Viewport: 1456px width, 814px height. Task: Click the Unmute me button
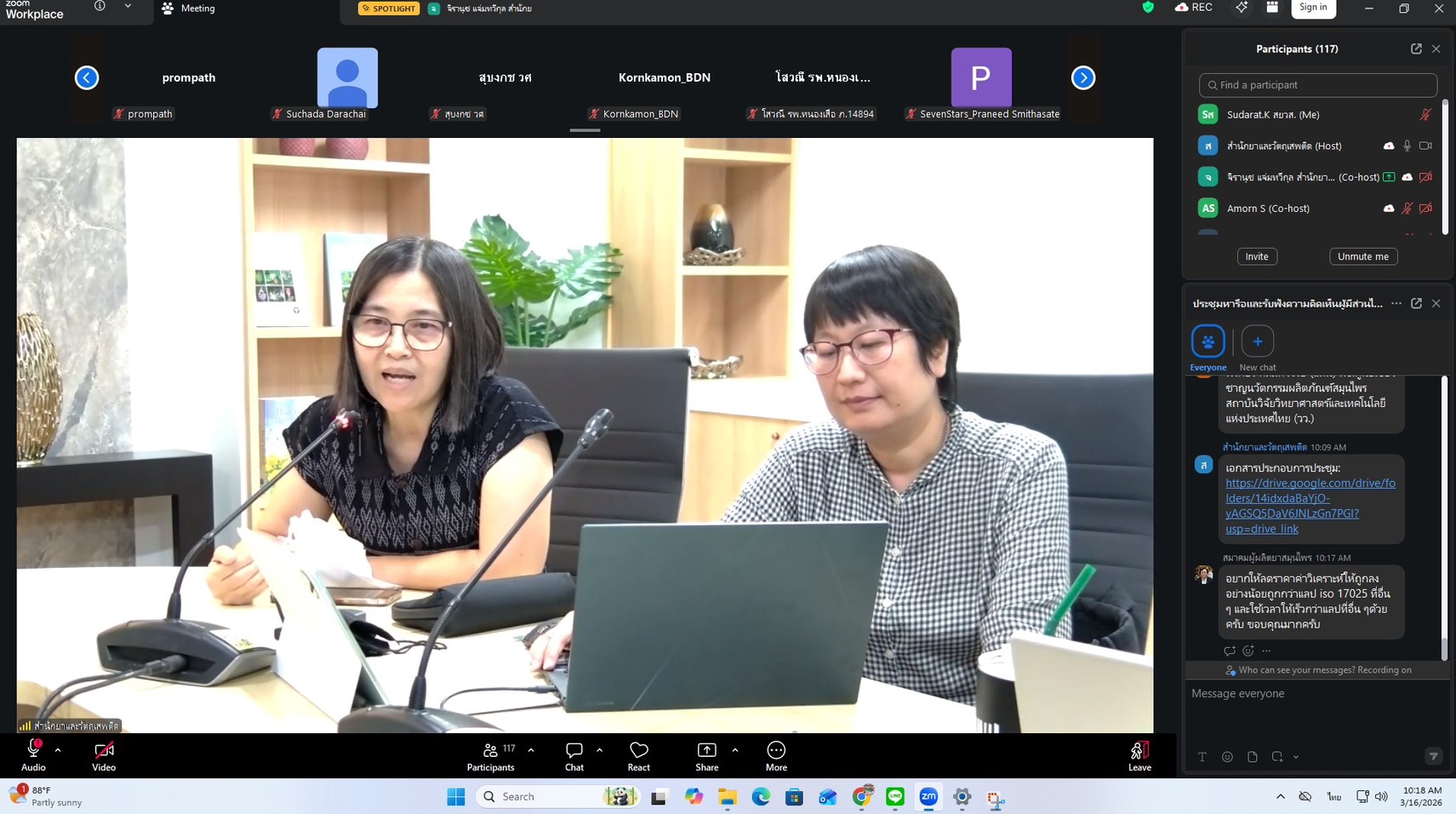click(1362, 256)
